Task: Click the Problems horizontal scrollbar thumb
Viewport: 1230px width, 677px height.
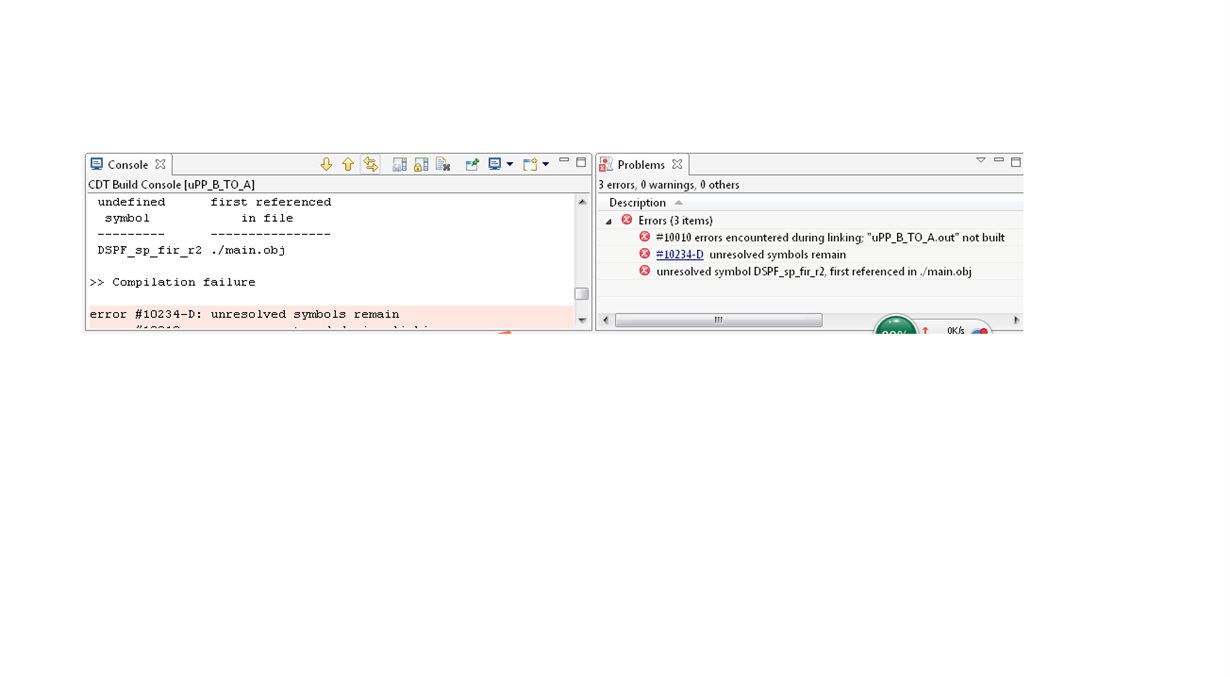Action: (718, 320)
